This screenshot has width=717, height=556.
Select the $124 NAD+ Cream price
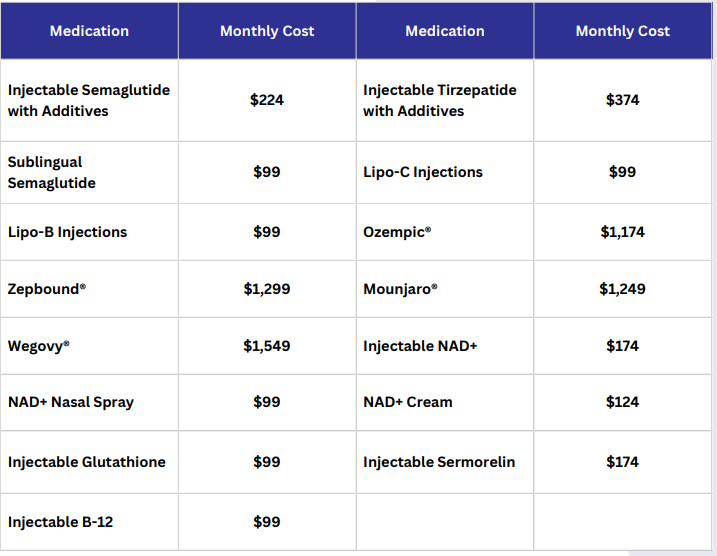[x=622, y=402]
